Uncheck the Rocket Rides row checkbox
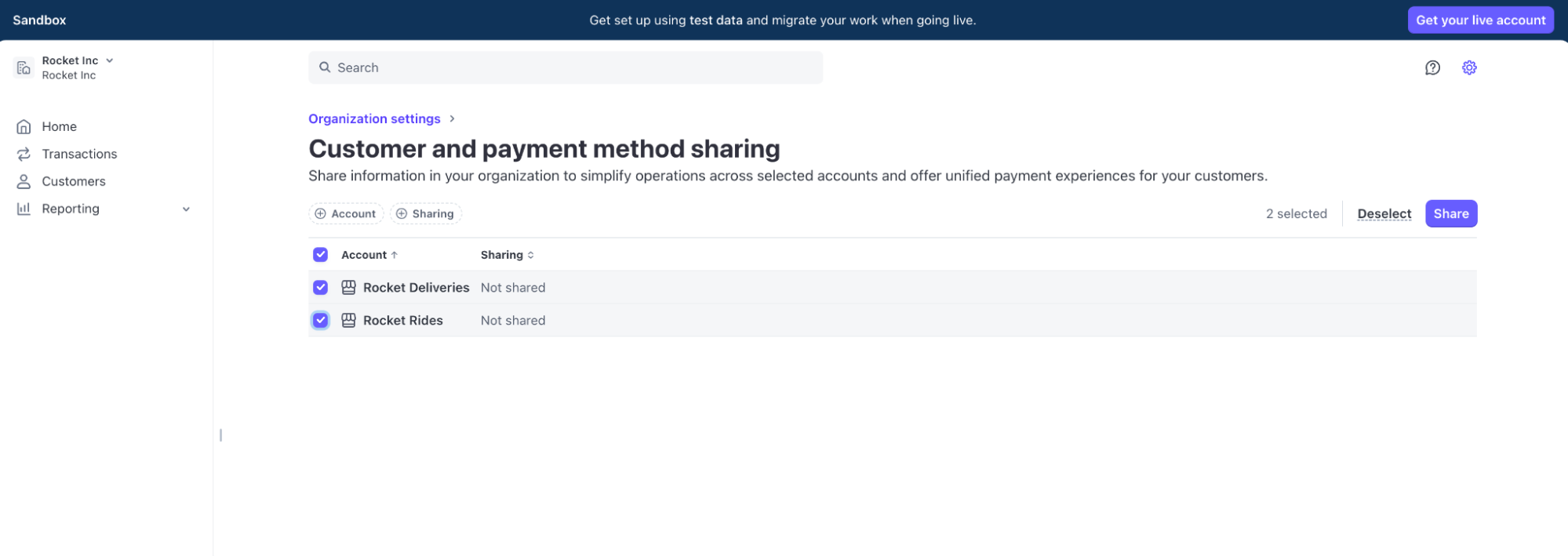1568x556 pixels. [320, 321]
